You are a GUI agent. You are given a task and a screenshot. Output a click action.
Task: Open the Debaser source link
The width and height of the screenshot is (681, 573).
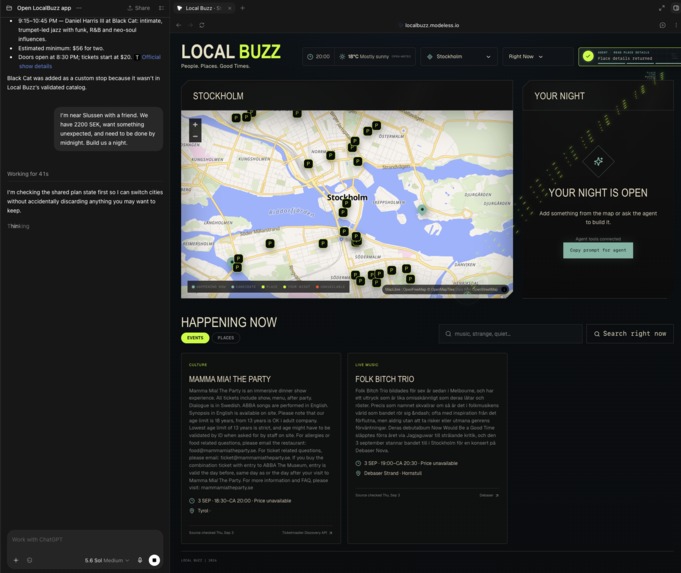click(x=489, y=495)
